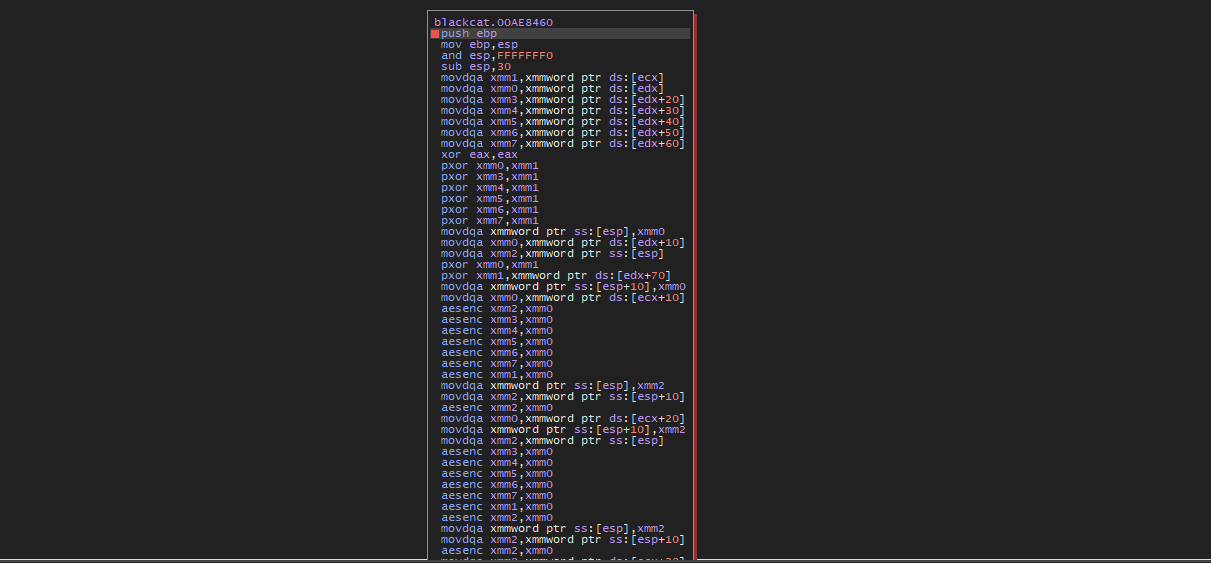1211x563 pixels.
Task: Select movdqa xmm1 load from ds:[ecx]
Action: (552, 78)
